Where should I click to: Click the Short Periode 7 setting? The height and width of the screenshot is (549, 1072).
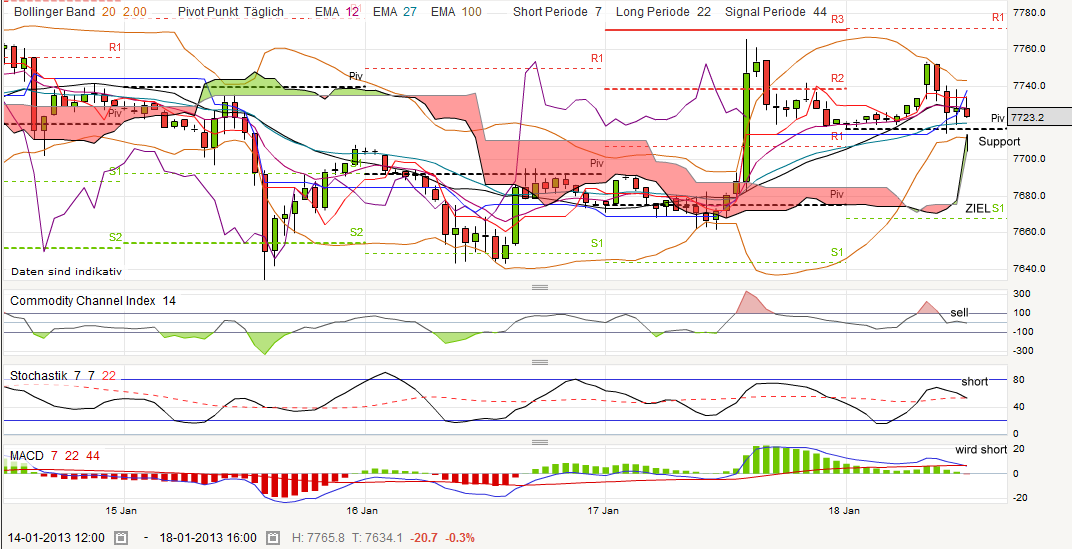click(557, 12)
